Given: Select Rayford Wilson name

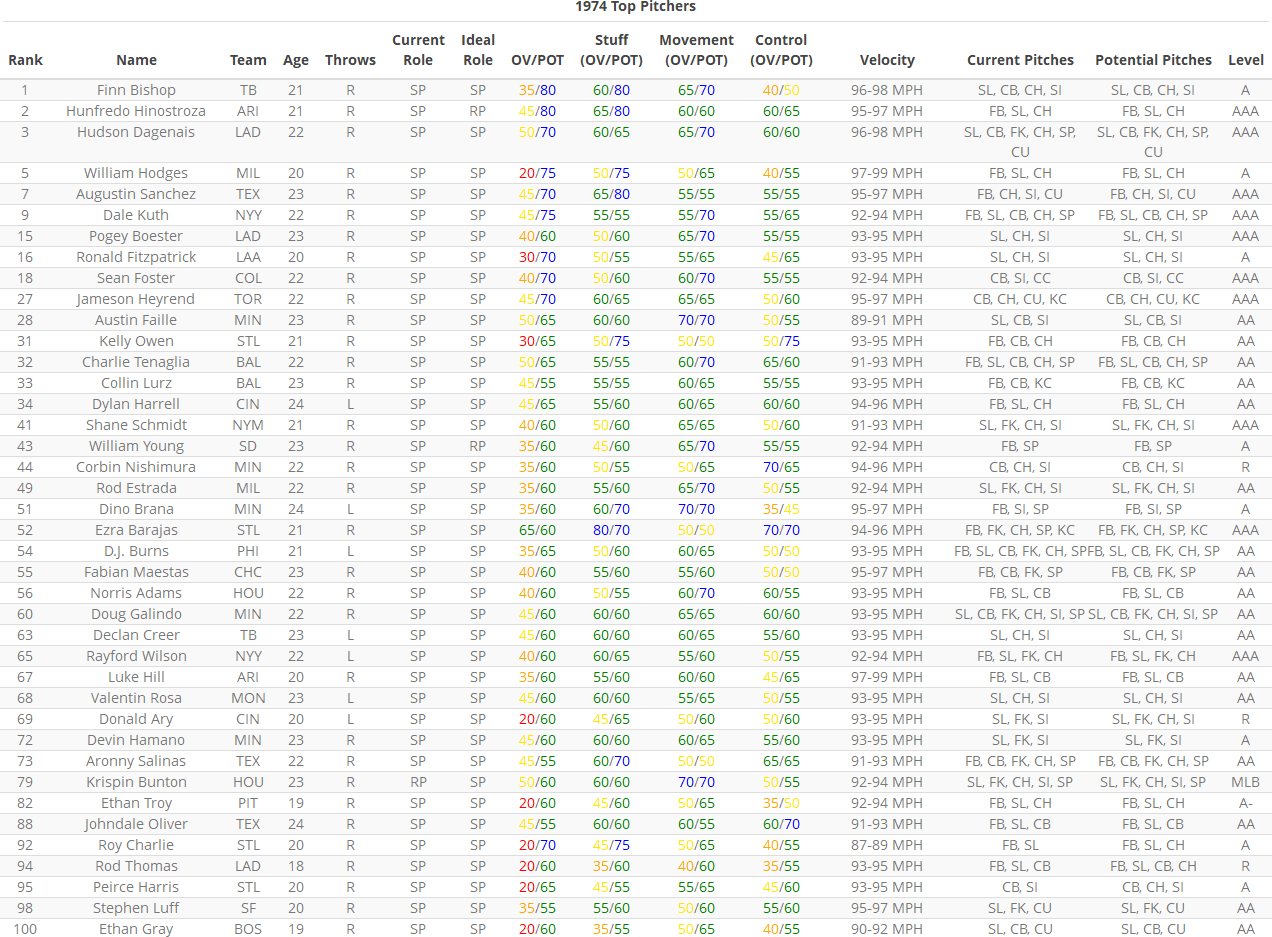Looking at the screenshot, I should (x=136, y=656).
